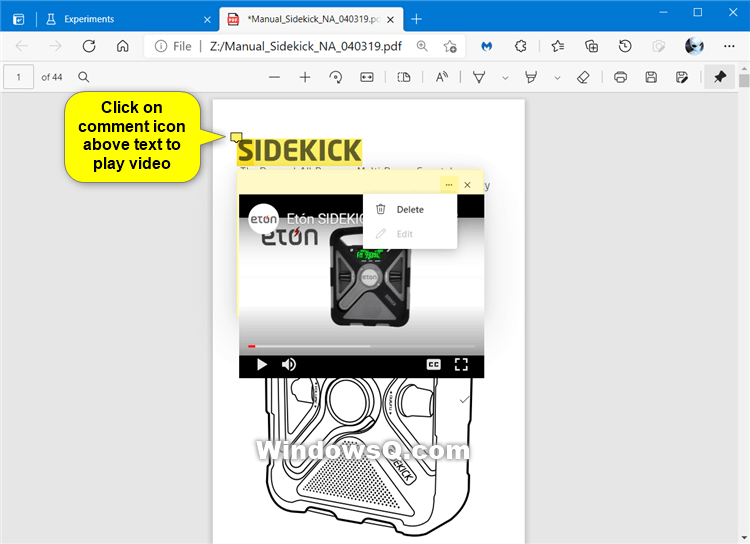Click the address bar URL

click(306, 46)
